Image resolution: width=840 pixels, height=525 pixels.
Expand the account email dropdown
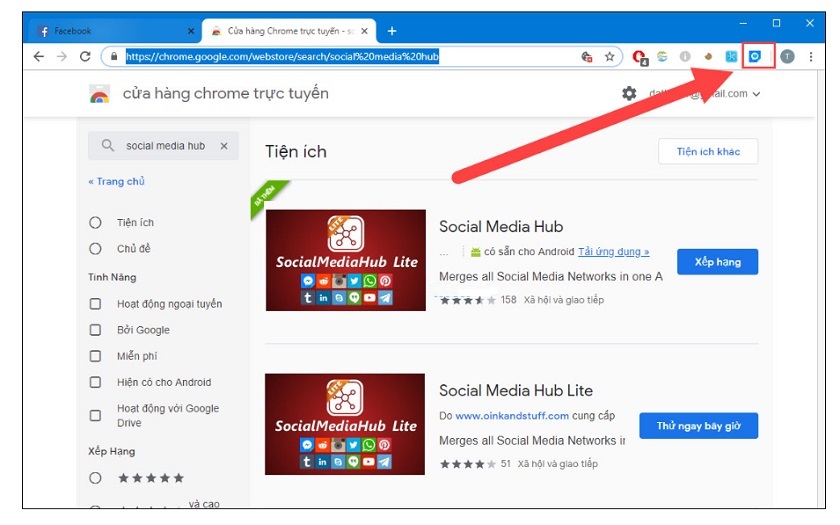click(x=756, y=94)
